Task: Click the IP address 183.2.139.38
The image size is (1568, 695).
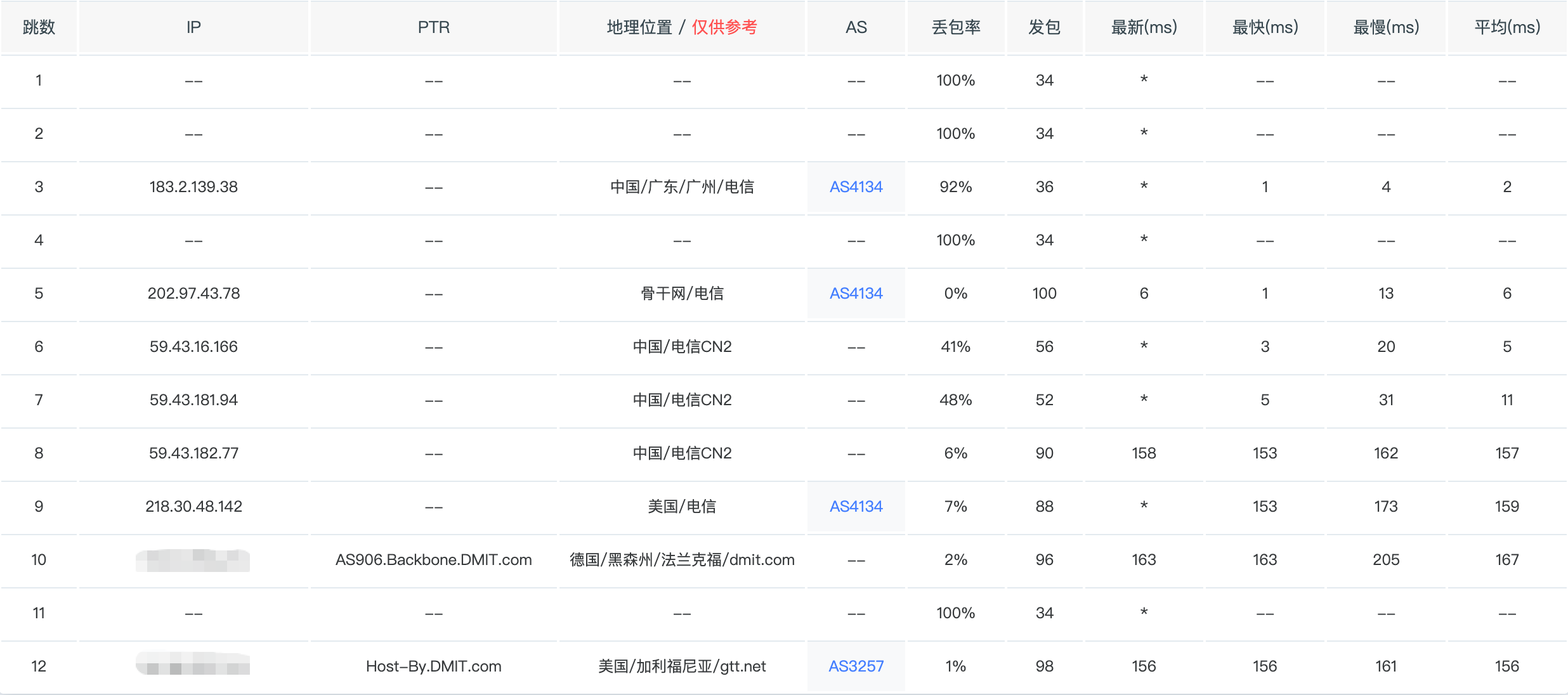Action: pos(193,187)
